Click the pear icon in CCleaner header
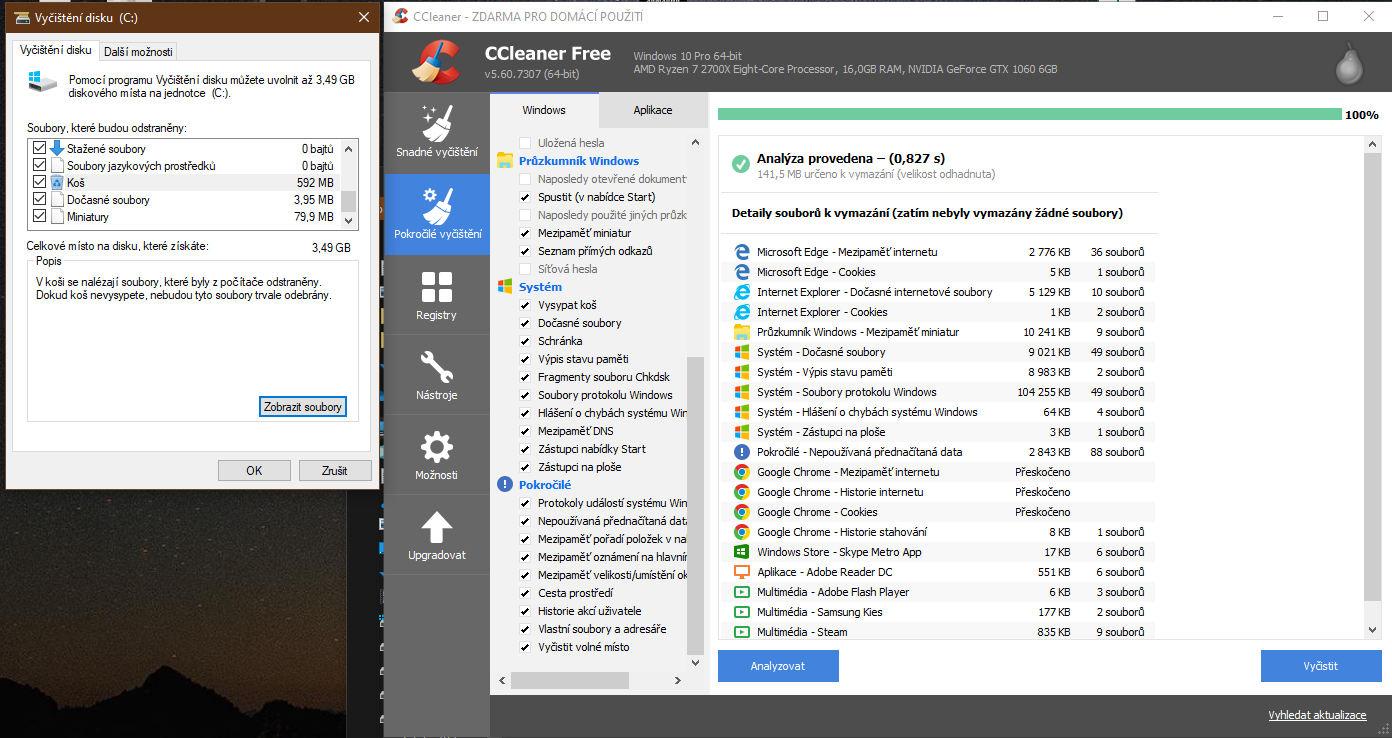The height and width of the screenshot is (738, 1392). click(1349, 64)
